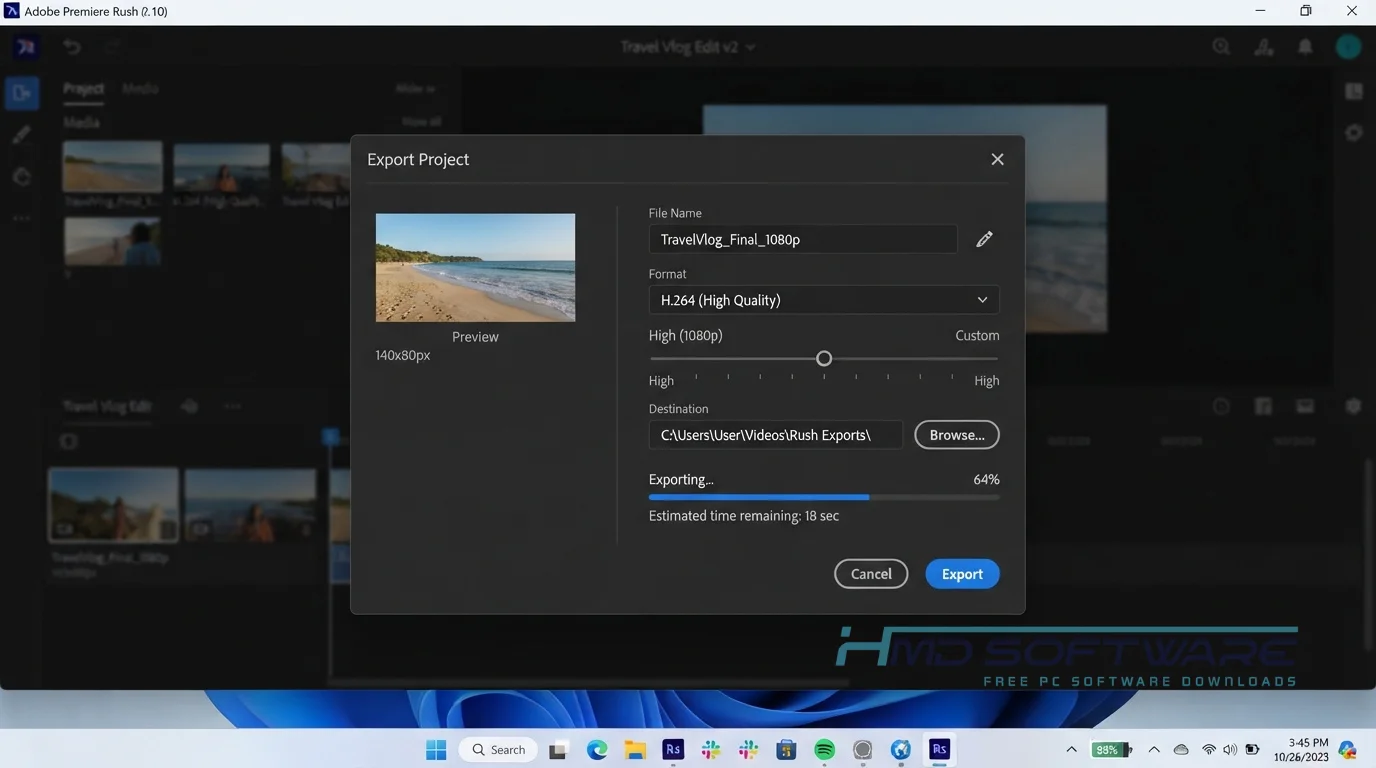Open Spotify from taskbar
Screen dimensions: 1376x768
824,750
